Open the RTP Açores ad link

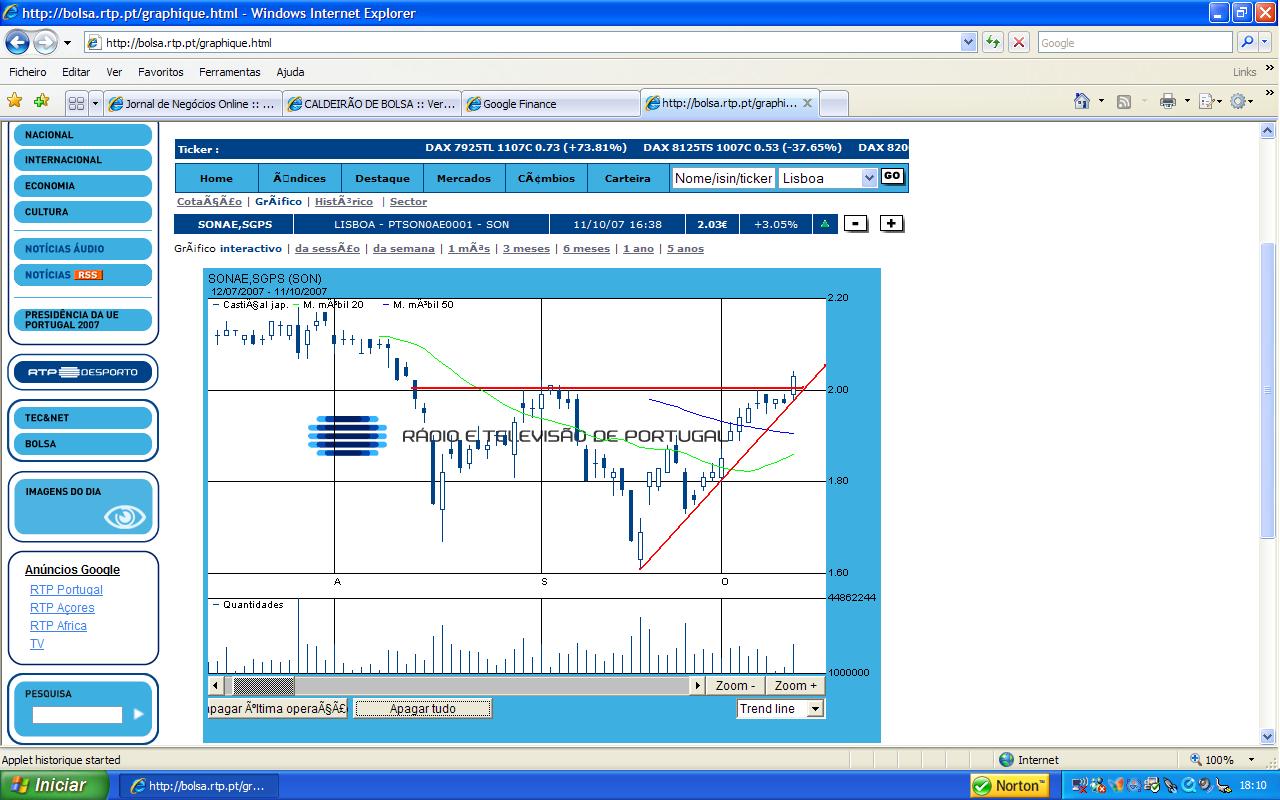pyautogui.click(x=62, y=608)
